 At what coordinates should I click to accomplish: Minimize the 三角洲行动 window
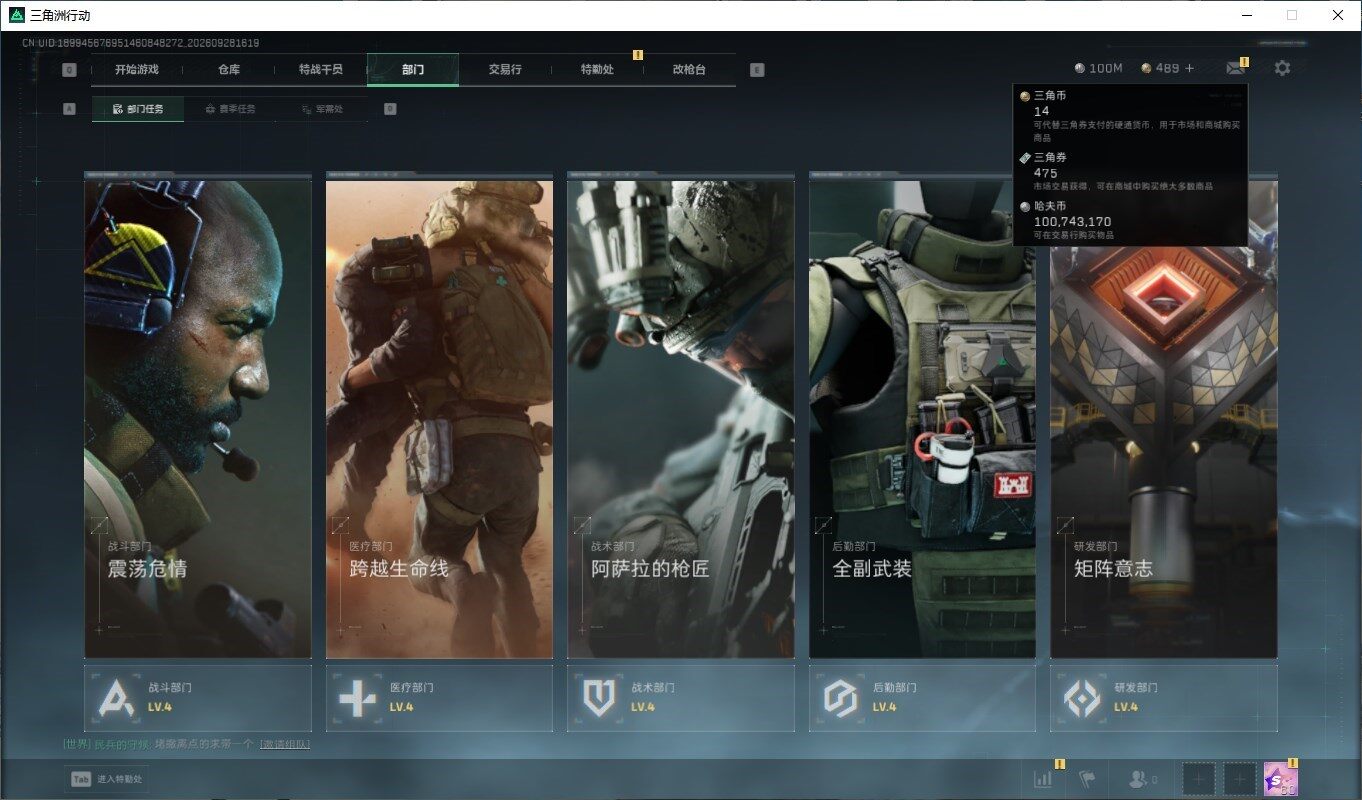[x=1246, y=15]
